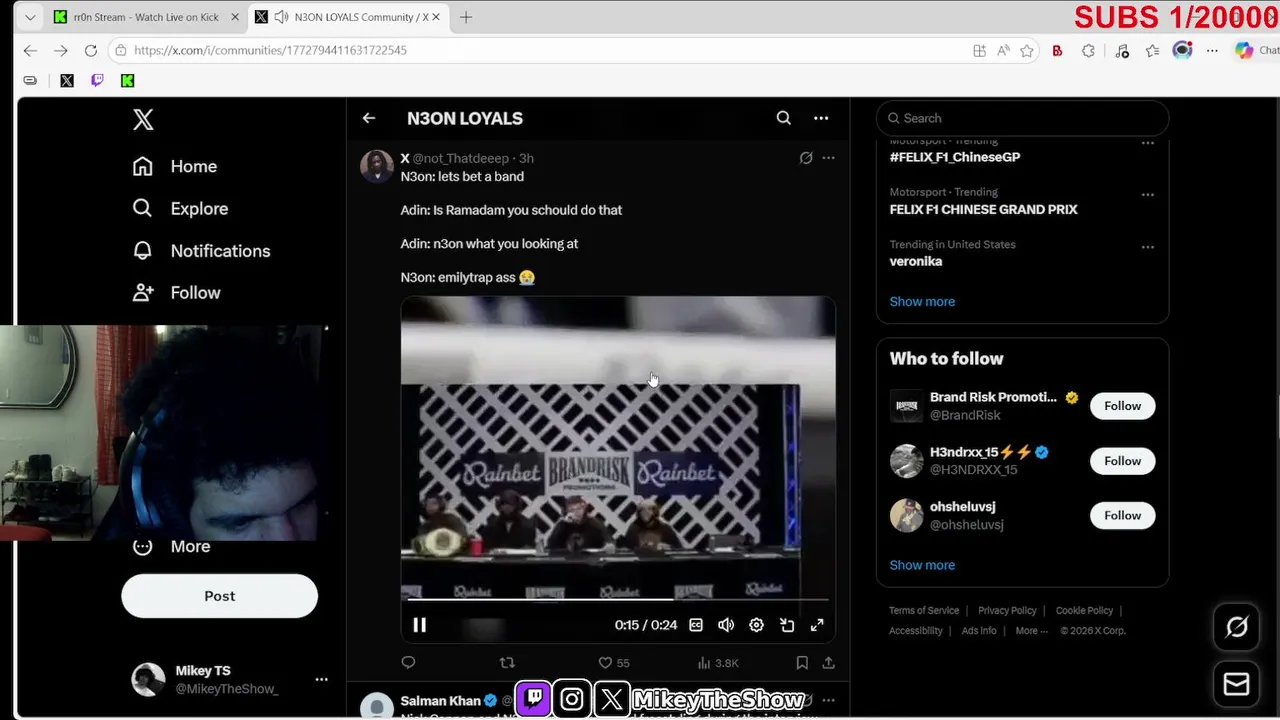Open Notifications in the X sidebar
The image size is (1280, 720).
click(201, 251)
